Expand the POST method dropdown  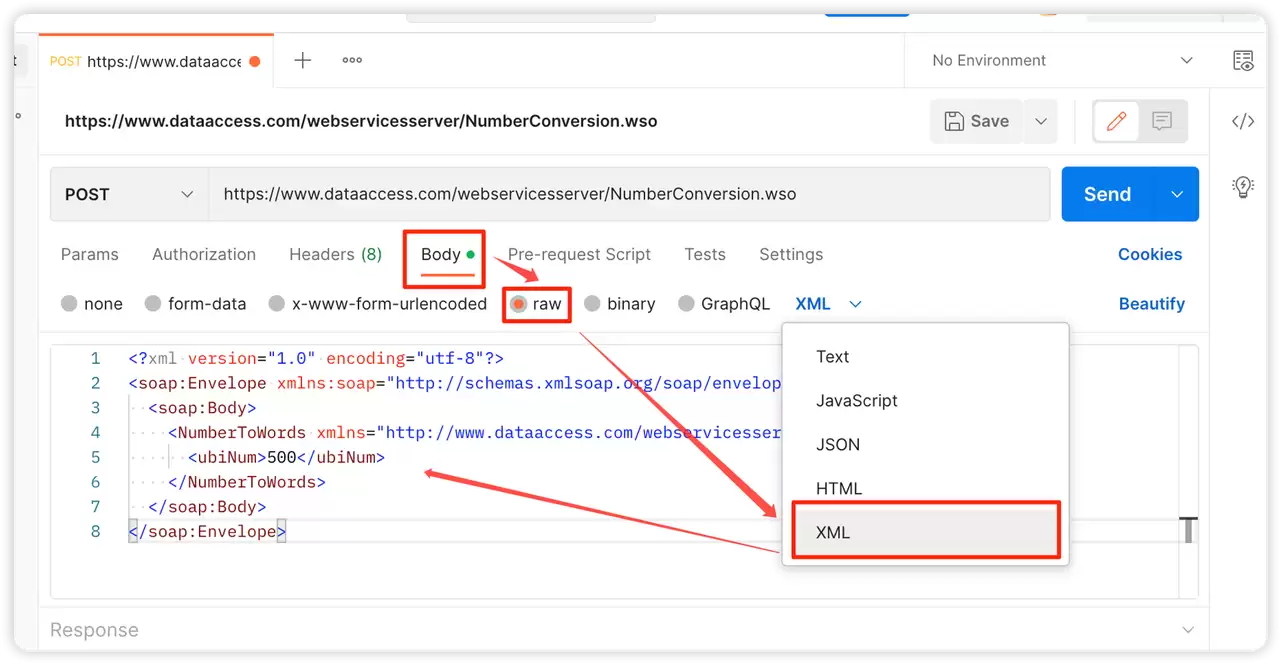(x=129, y=194)
